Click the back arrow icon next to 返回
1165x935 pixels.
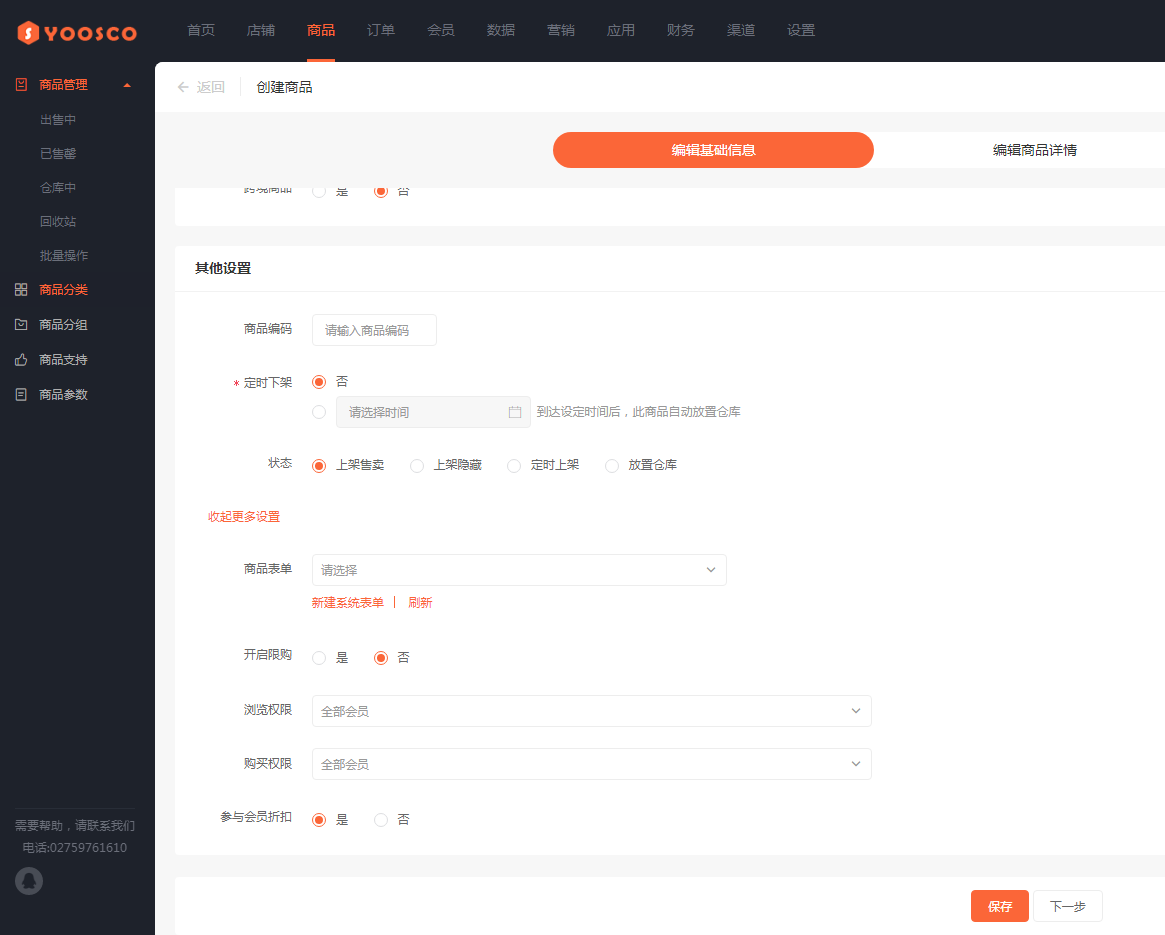(x=183, y=87)
